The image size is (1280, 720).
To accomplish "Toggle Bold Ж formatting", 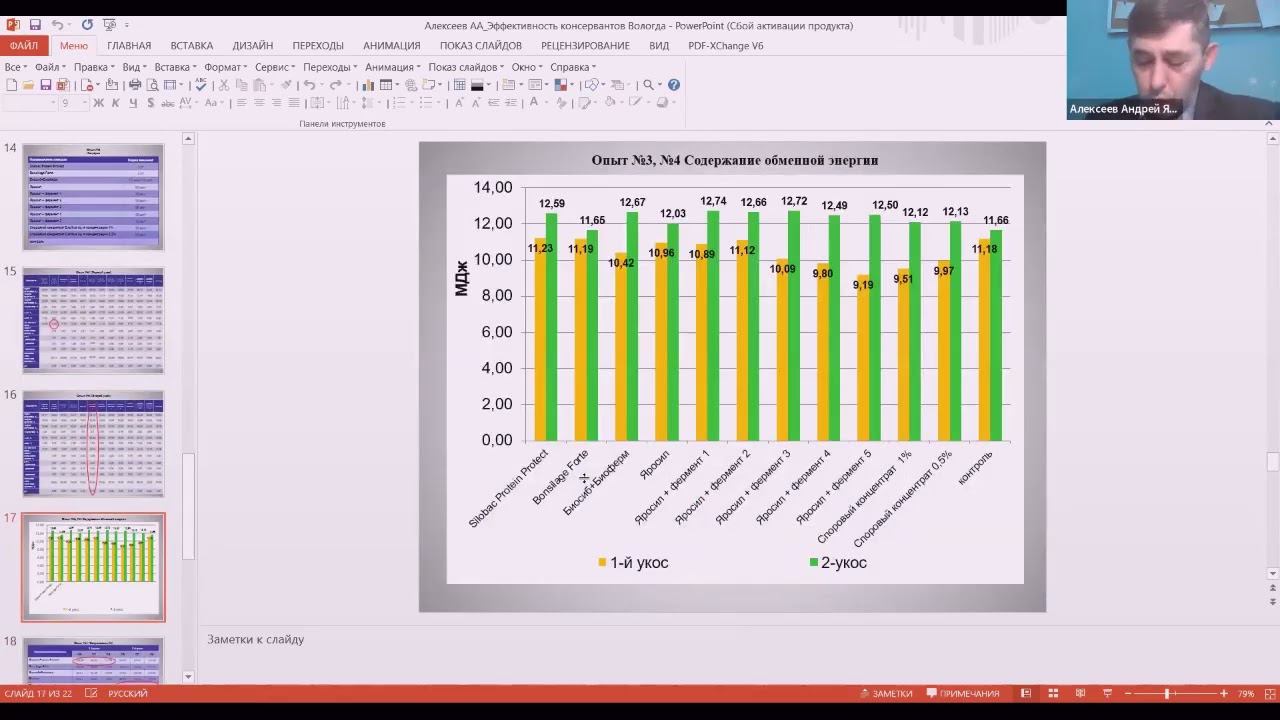I will pyautogui.click(x=98, y=102).
